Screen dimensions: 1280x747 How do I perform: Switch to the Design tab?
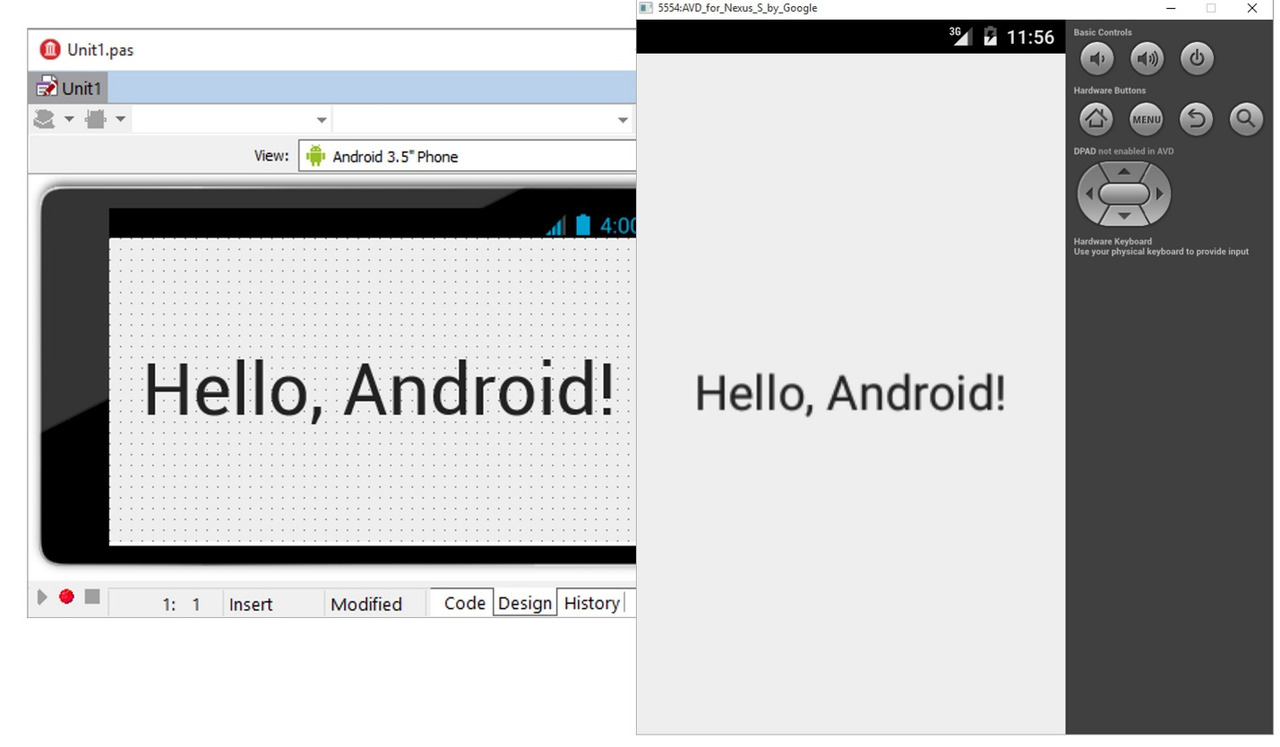click(525, 603)
